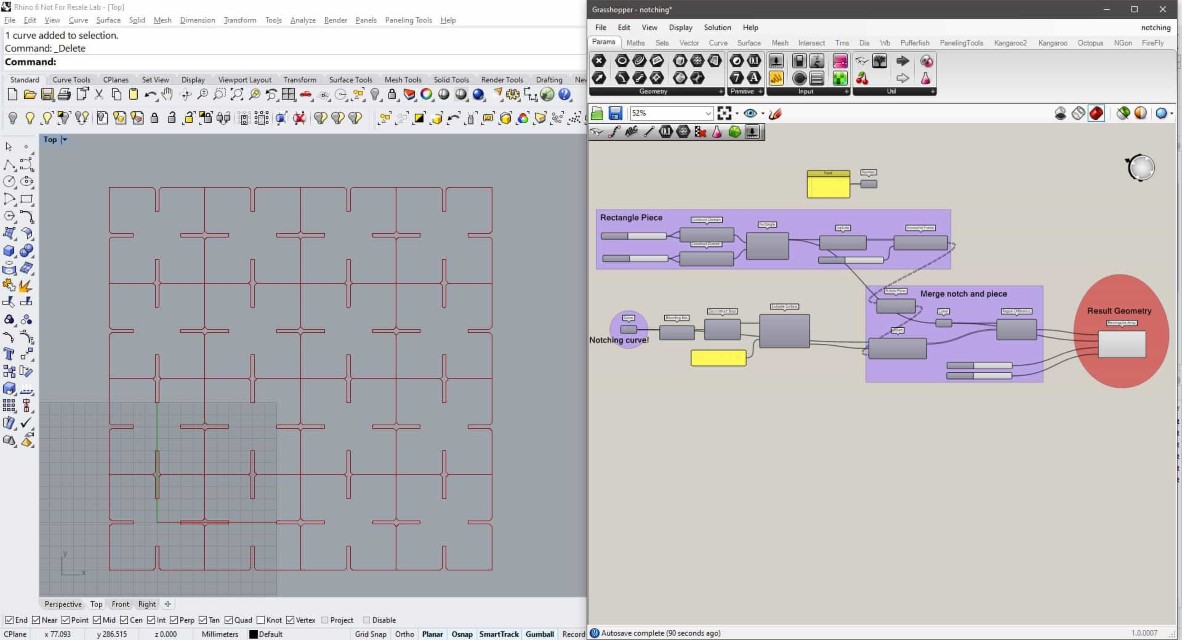Click the Grasshopper tree icon in Util panel
The width and height of the screenshot is (1182, 640).
pos(879,60)
